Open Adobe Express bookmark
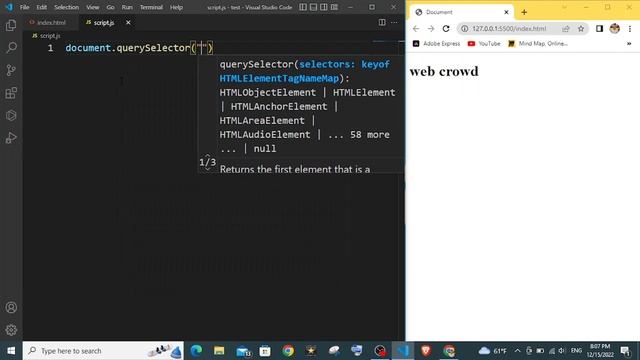 click(x=436, y=44)
